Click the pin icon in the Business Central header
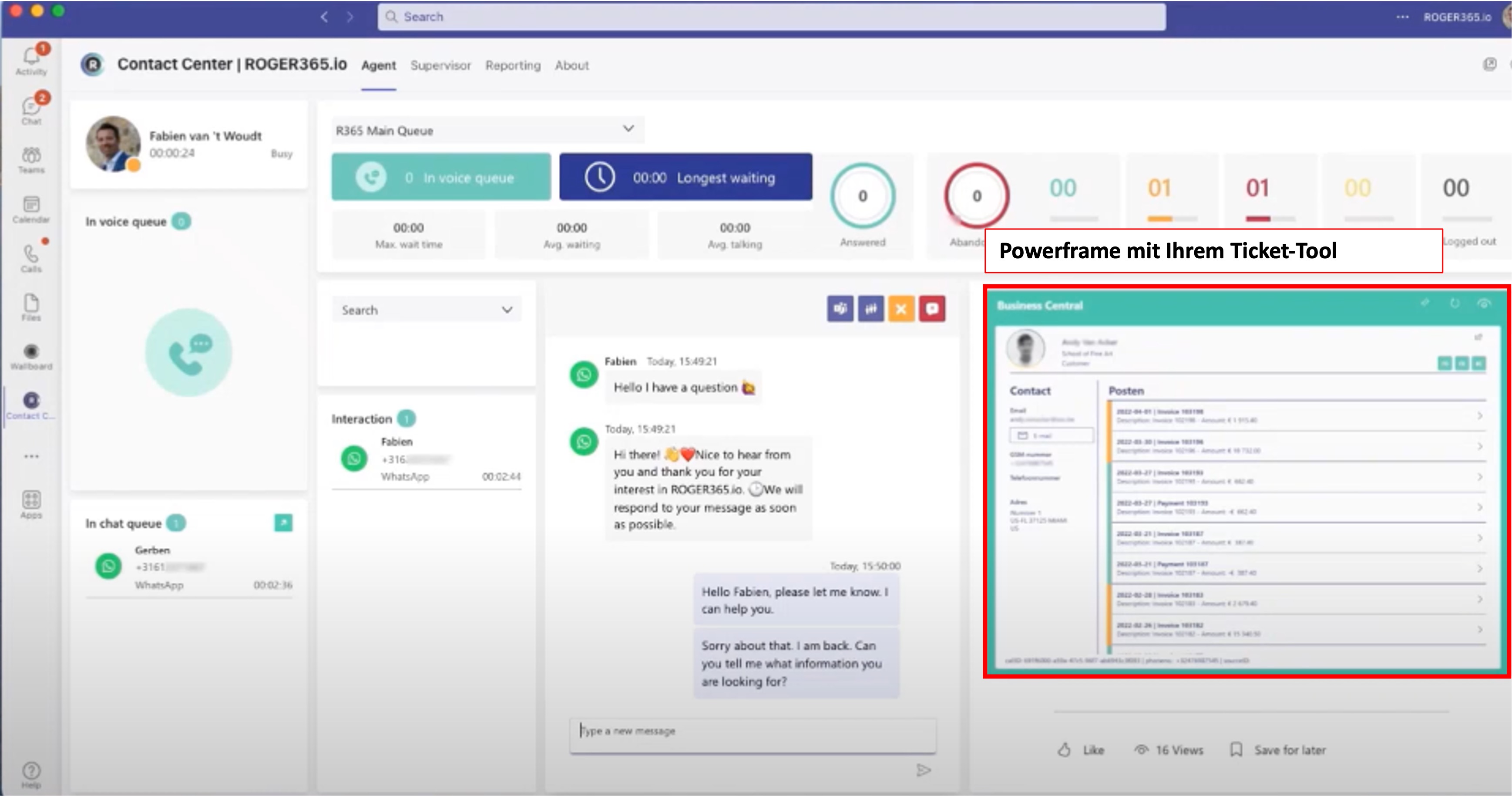Screen dimensions: 1512x796 [x=1425, y=303]
